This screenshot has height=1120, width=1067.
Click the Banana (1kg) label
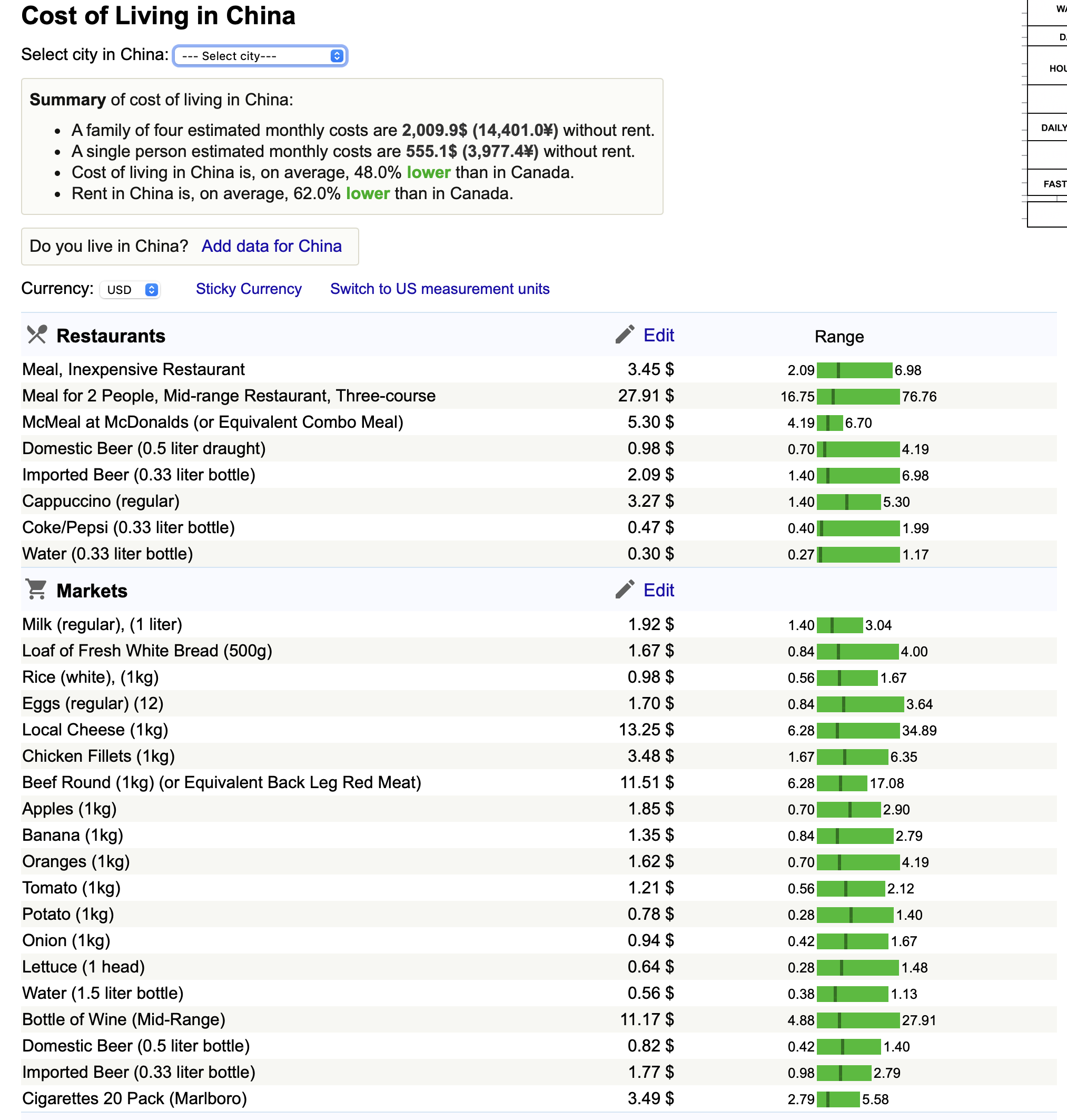[x=73, y=835]
